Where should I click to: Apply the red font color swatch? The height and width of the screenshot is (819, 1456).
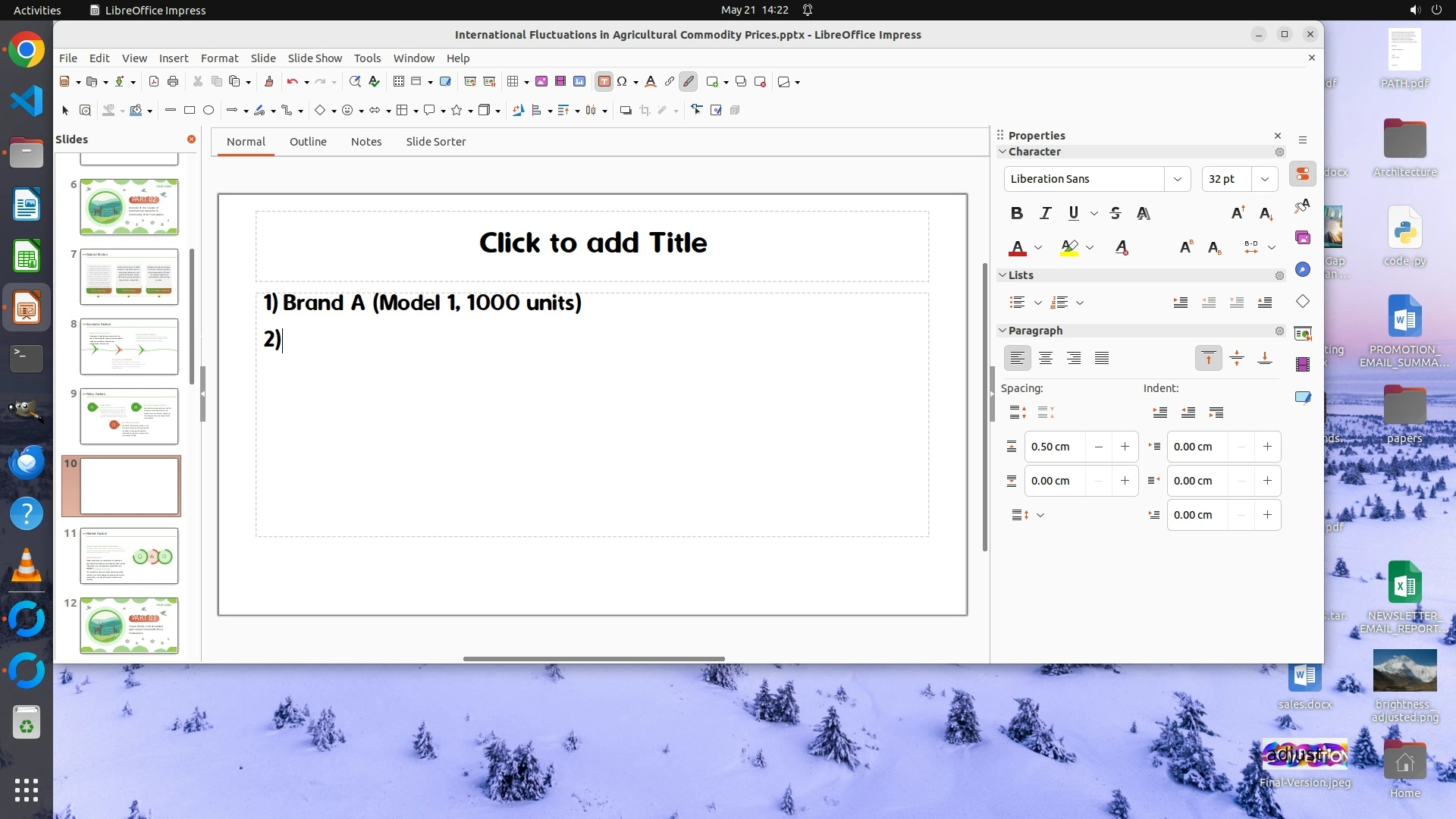point(1018,248)
